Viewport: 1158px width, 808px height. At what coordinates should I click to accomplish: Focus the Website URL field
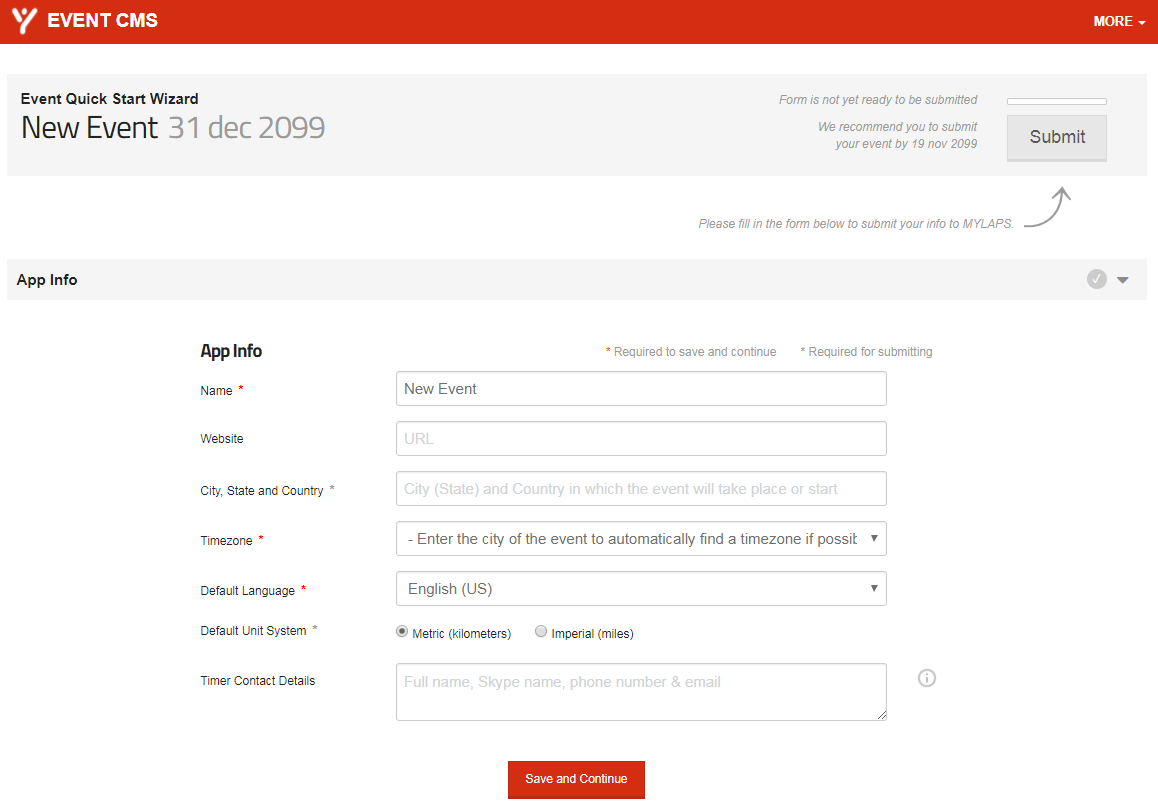[641, 439]
